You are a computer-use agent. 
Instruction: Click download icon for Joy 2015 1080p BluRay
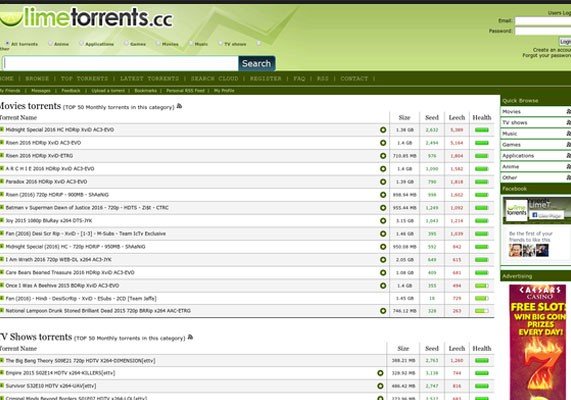click(x=383, y=221)
